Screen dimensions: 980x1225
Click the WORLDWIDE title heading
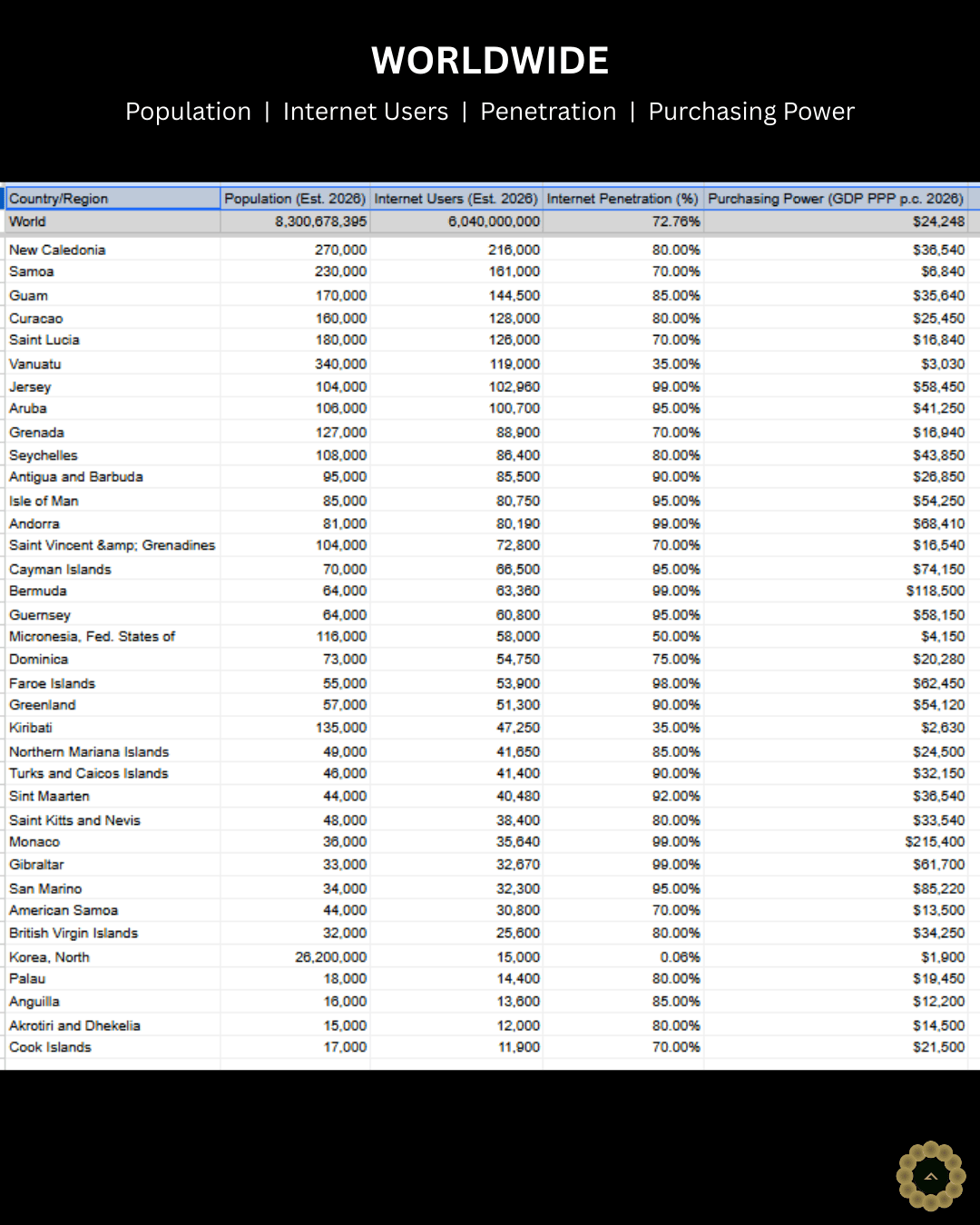pyautogui.click(x=490, y=61)
